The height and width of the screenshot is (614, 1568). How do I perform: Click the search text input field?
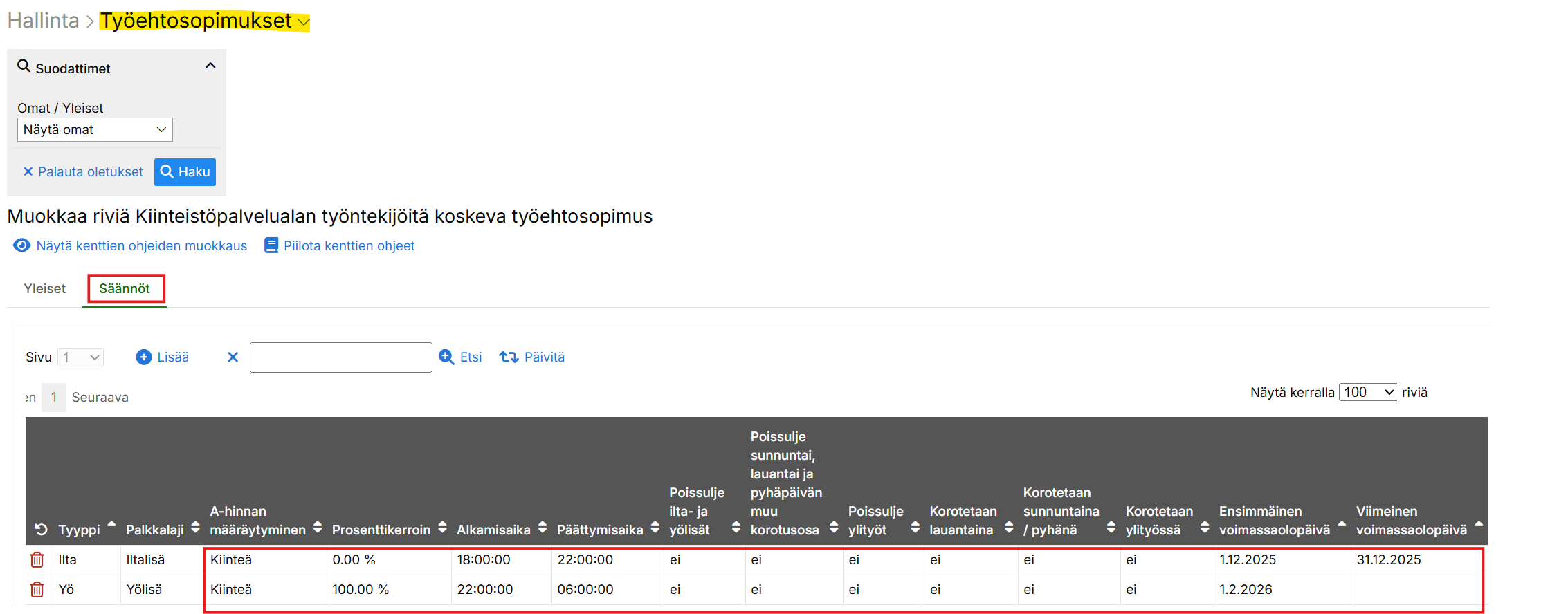[x=340, y=357]
